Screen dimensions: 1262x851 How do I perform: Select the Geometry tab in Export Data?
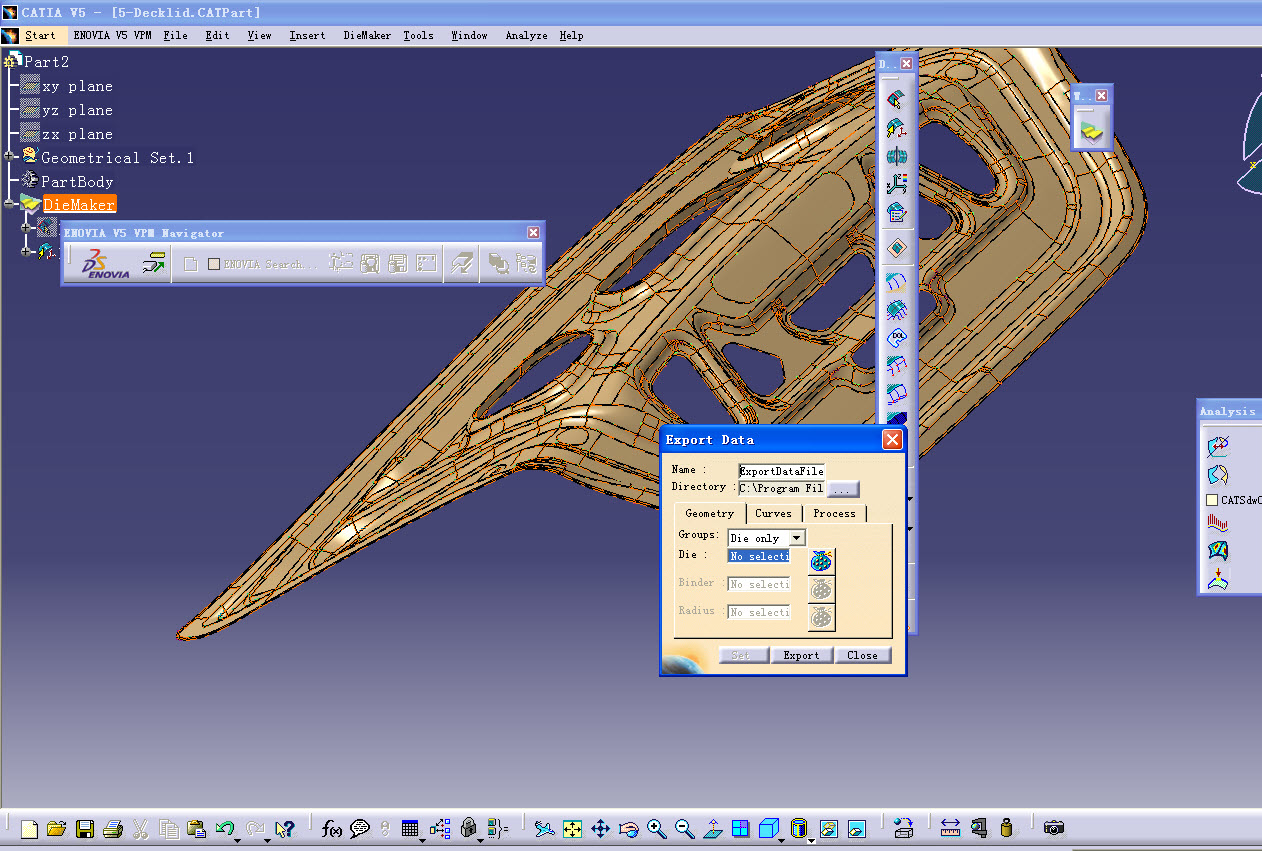point(710,513)
